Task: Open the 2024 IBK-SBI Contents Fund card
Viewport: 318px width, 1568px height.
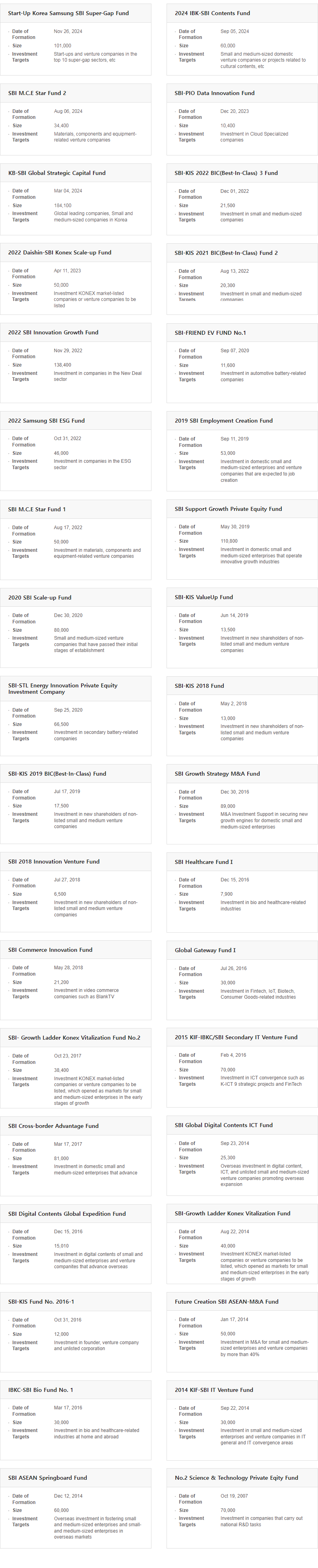Action: [x=242, y=40]
